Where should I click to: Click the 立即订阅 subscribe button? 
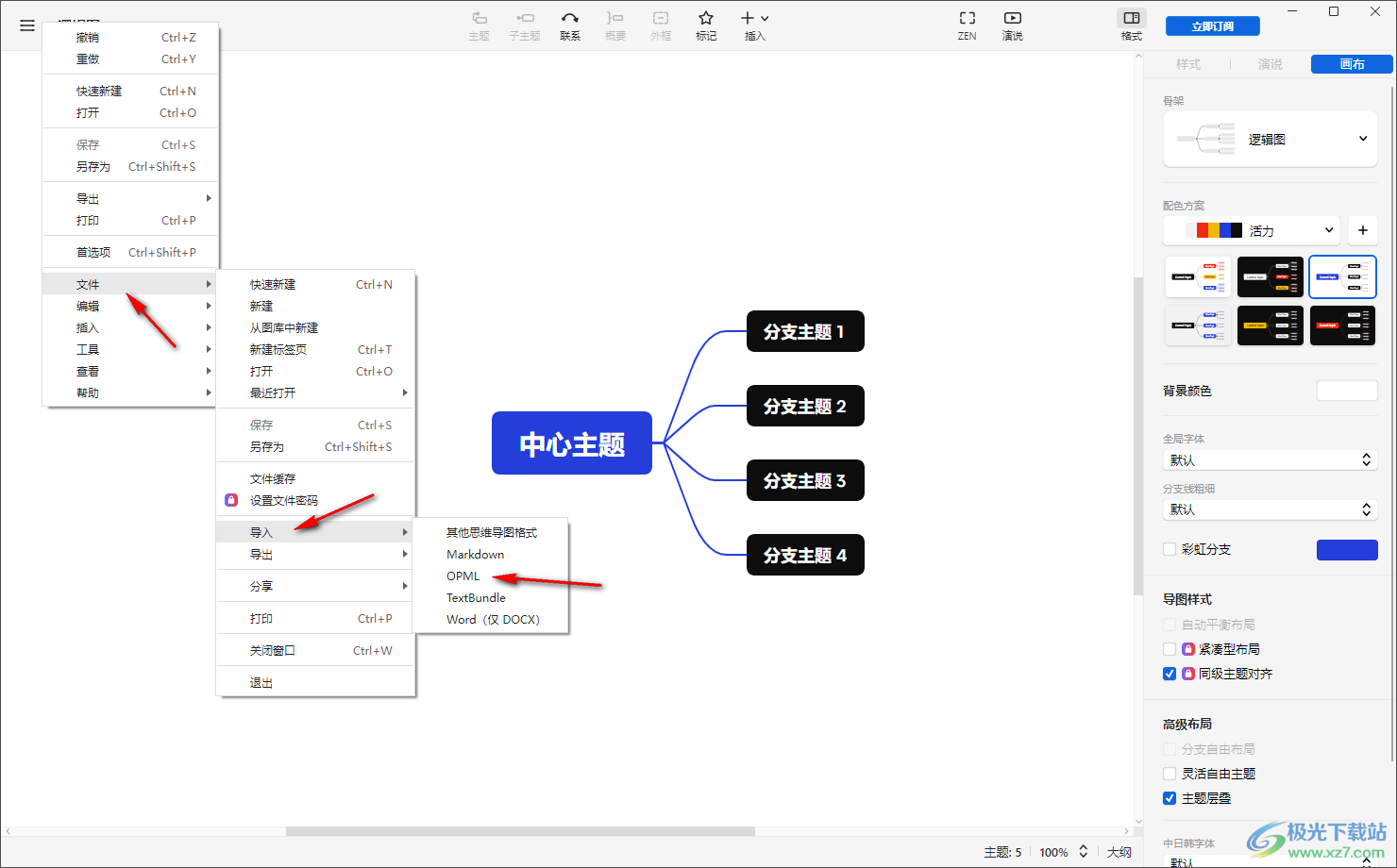point(1213,26)
